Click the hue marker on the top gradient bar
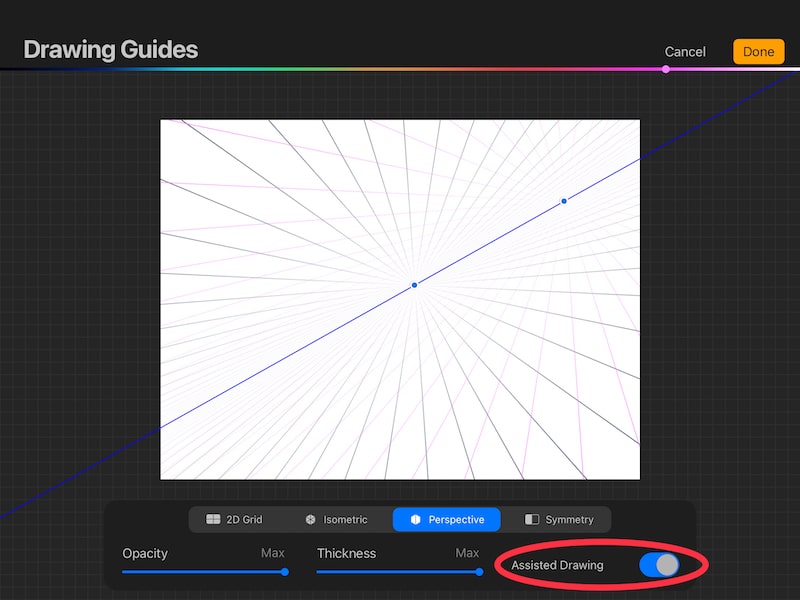Viewport: 800px width, 600px height. pos(666,69)
